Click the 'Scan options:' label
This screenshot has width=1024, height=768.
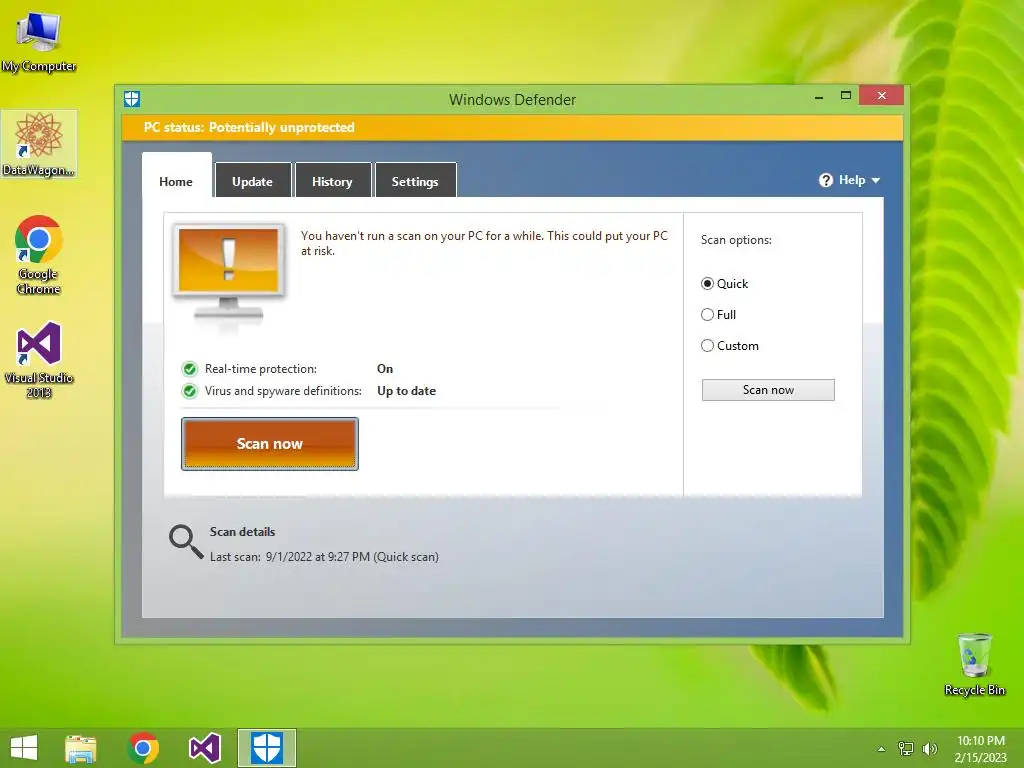(x=736, y=240)
